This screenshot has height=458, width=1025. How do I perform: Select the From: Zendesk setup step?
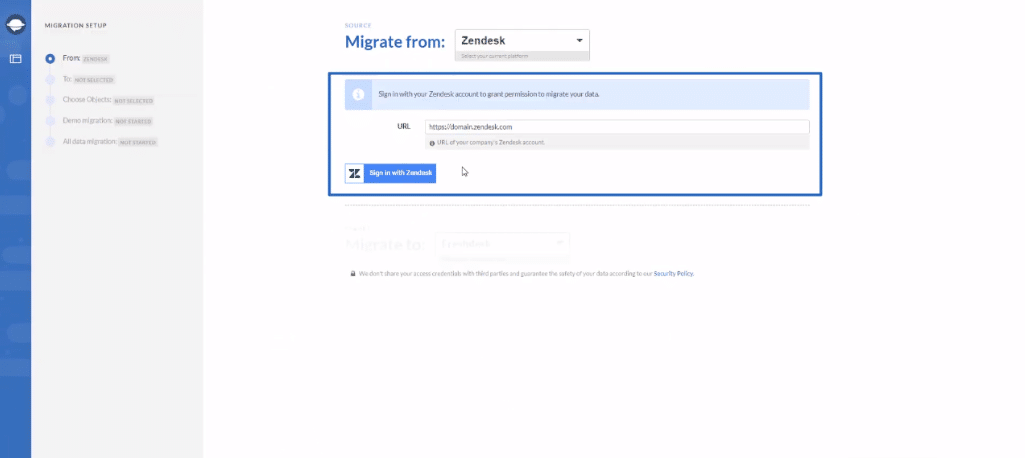(78, 58)
